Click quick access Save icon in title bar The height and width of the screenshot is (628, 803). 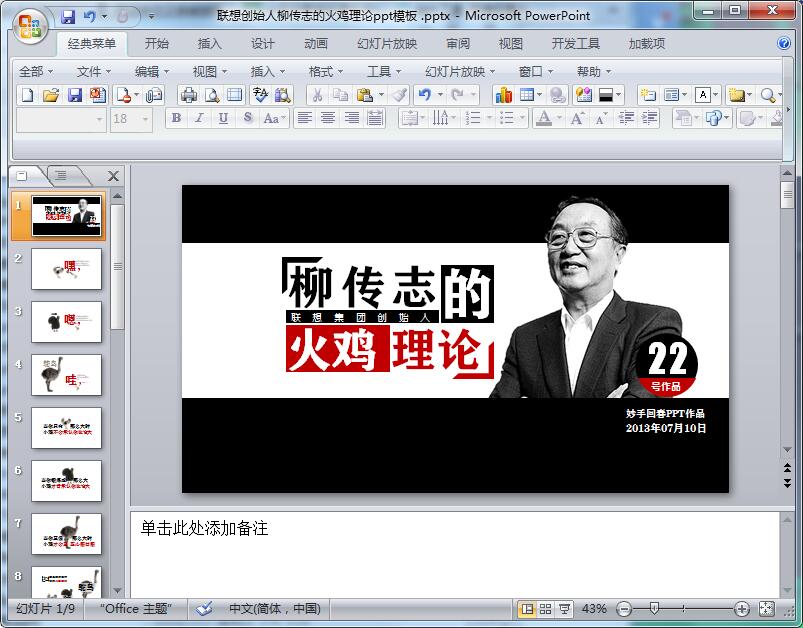click(68, 17)
